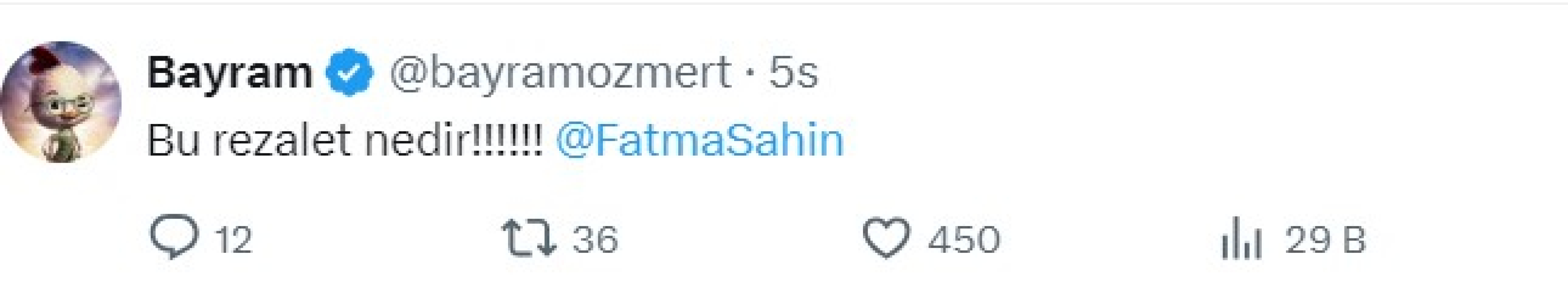Screen dimensions: 1568x299
Task: Click the @bayramozmert handle
Action: point(560,73)
